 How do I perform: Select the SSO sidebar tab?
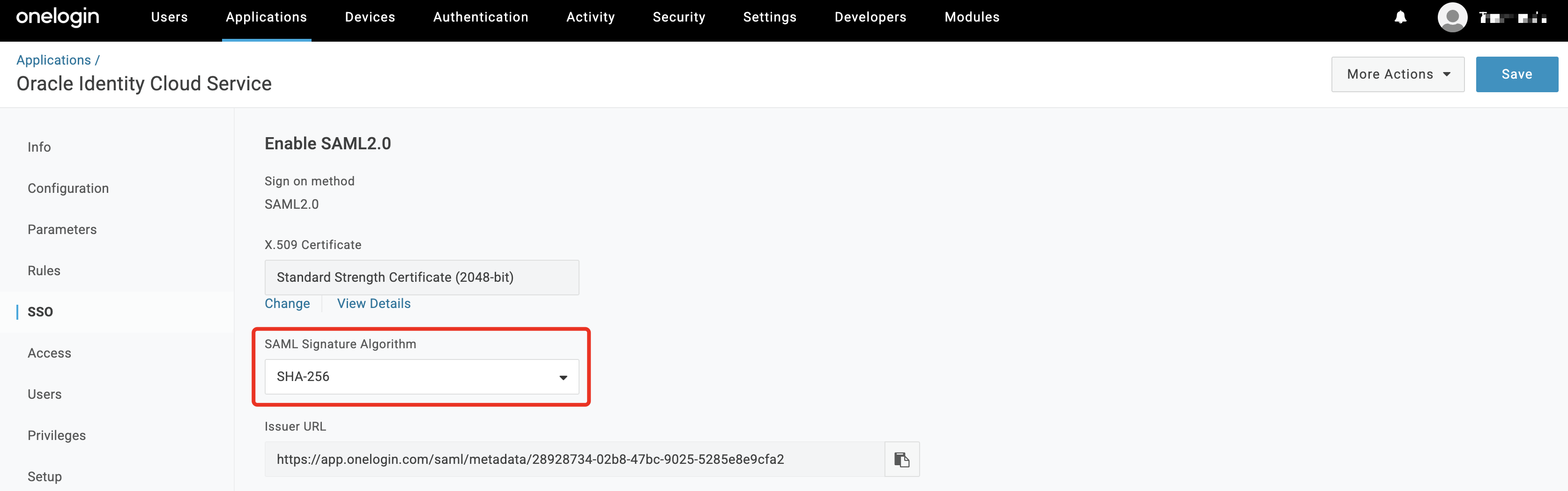40,312
